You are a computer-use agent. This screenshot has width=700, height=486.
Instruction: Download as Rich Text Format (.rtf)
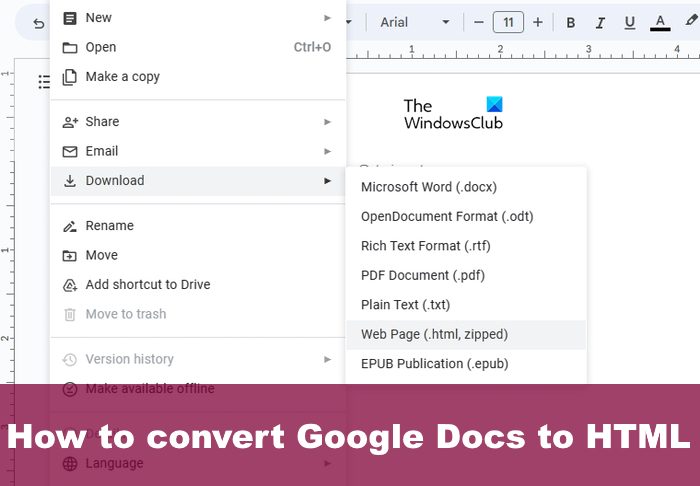(x=466, y=246)
